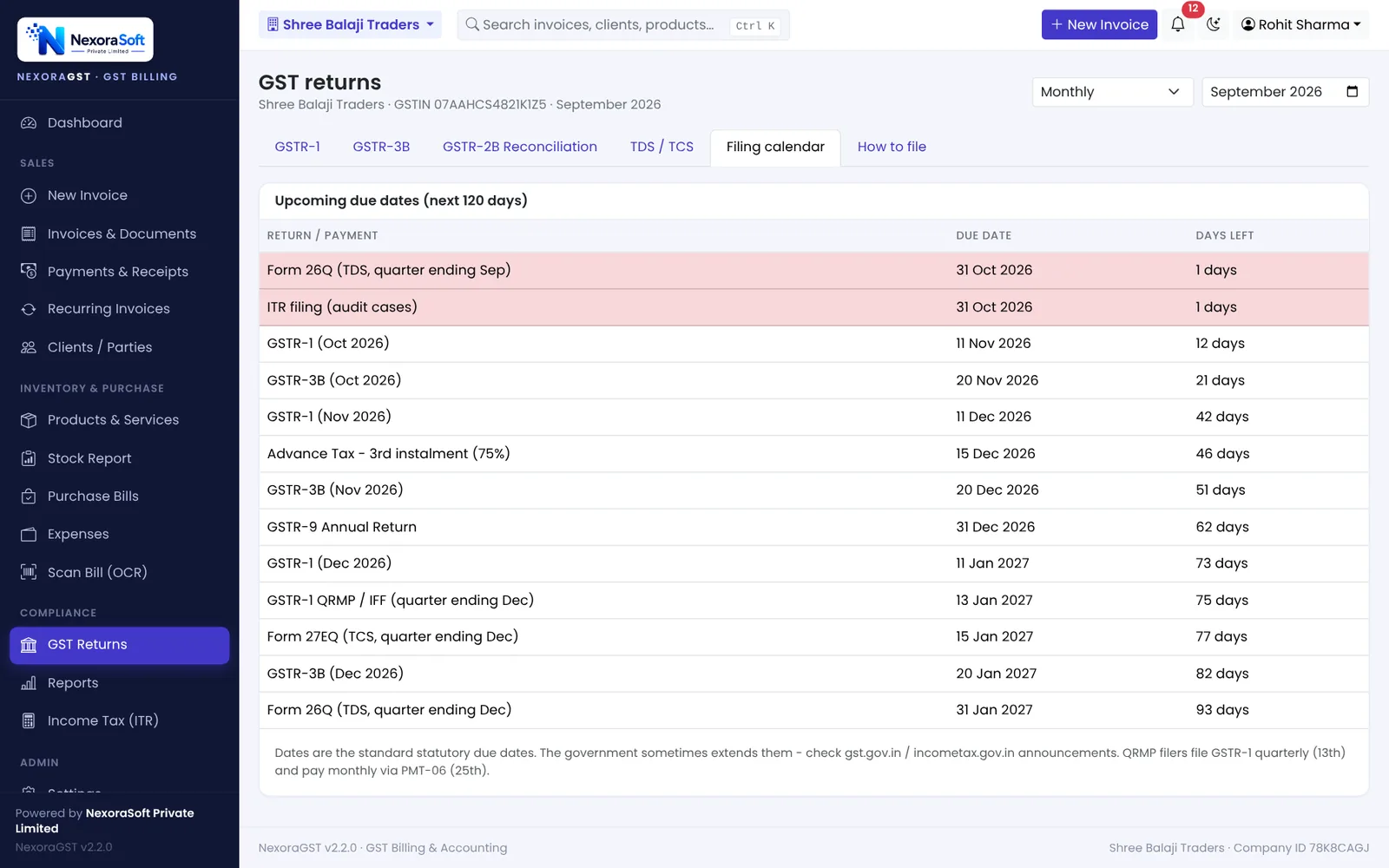Open Purchase Bills sidebar icon

[x=29, y=496]
